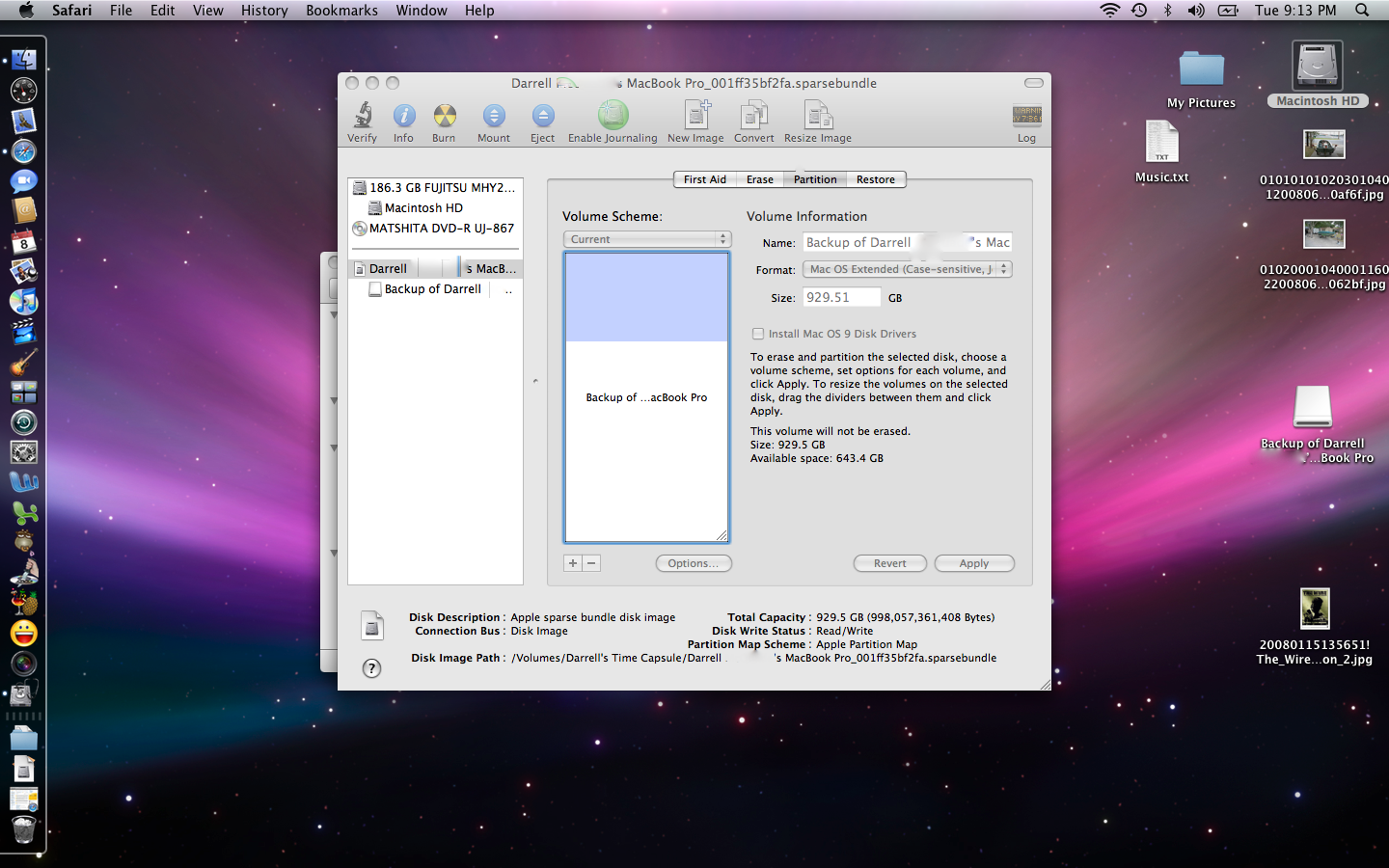Switch to the Restore tab
Screen dimensions: 1389x868
tap(875, 179)
